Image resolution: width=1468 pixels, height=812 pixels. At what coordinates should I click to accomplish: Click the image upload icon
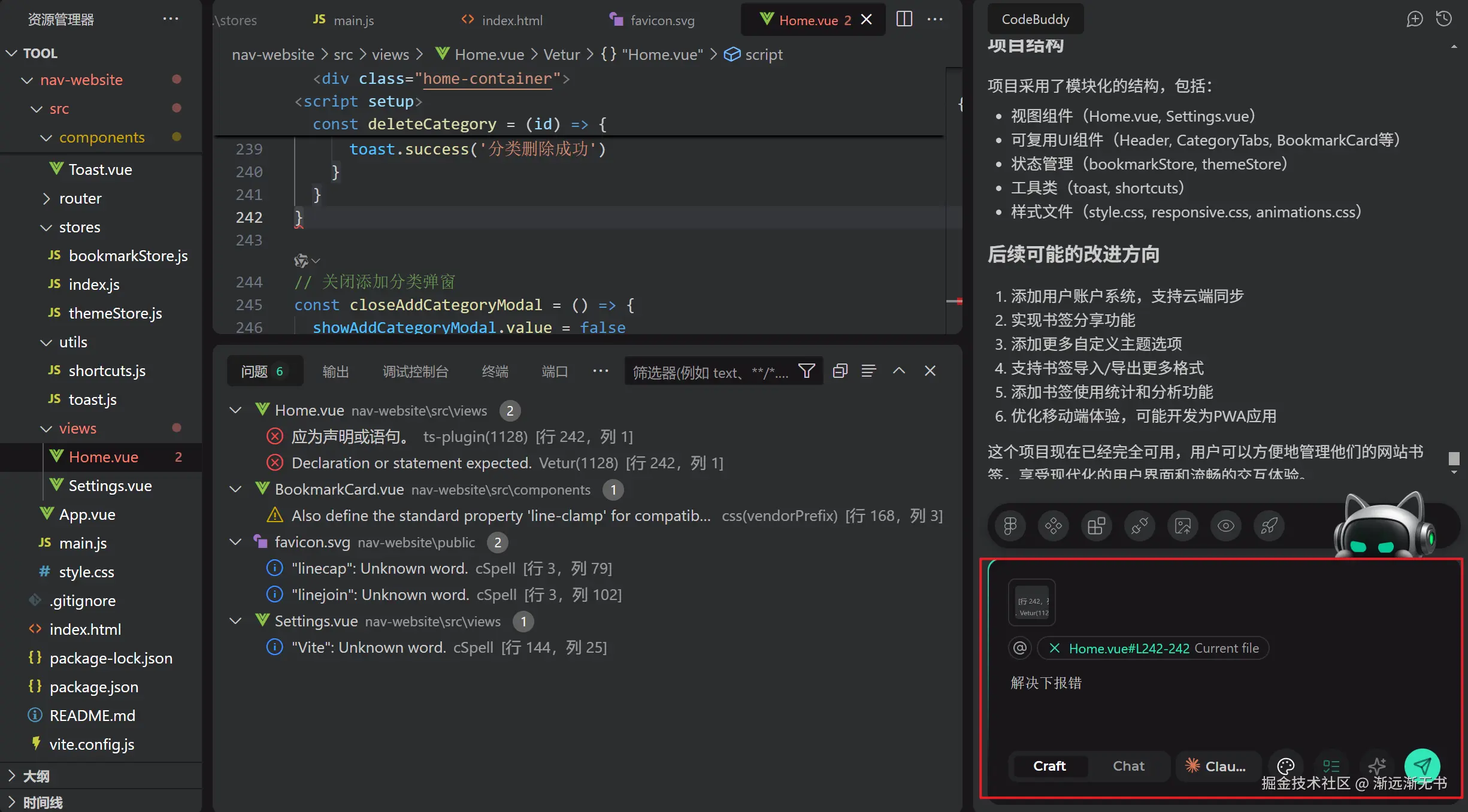[1183, 526]
